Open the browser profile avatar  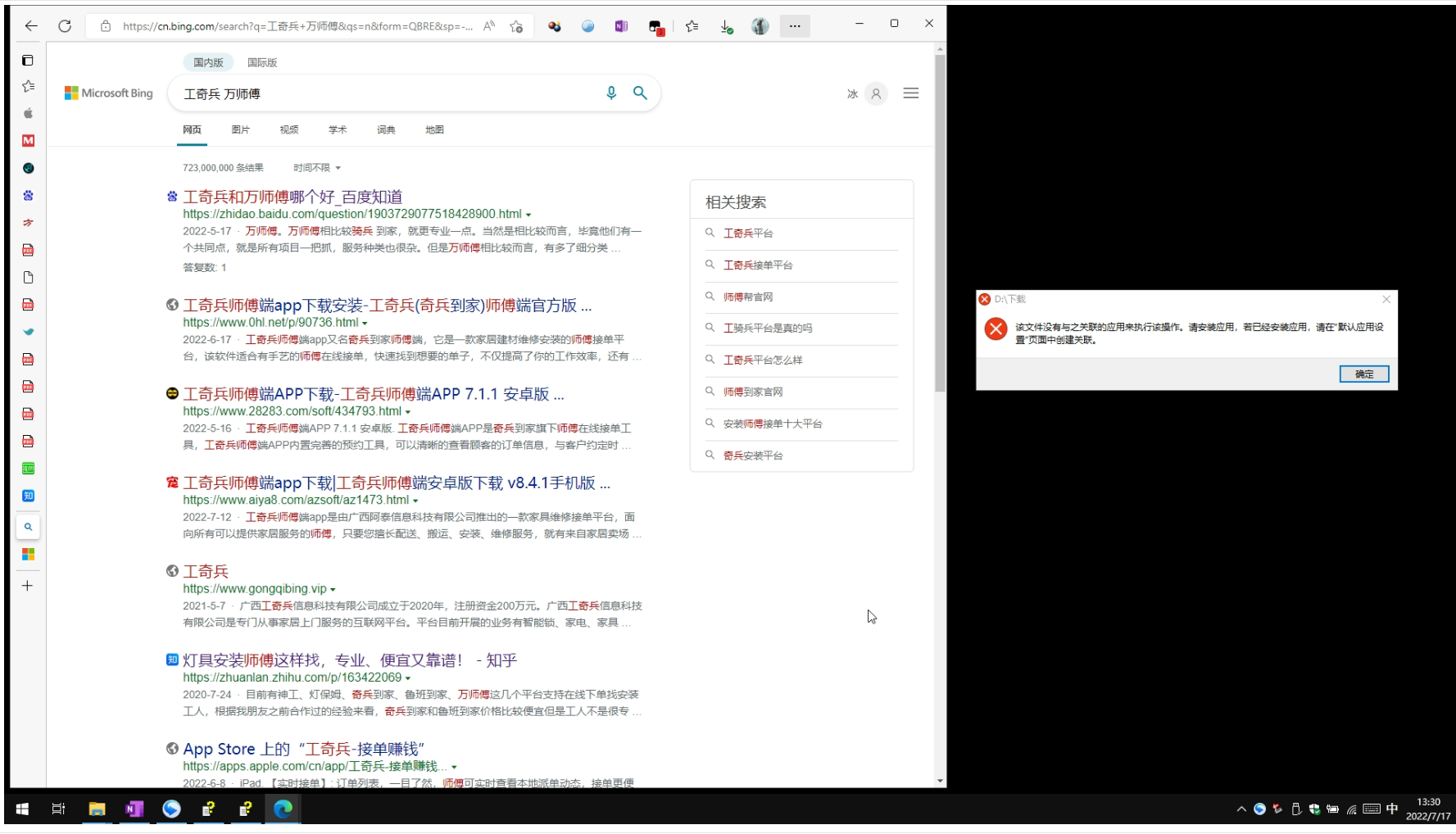(760, 26)
